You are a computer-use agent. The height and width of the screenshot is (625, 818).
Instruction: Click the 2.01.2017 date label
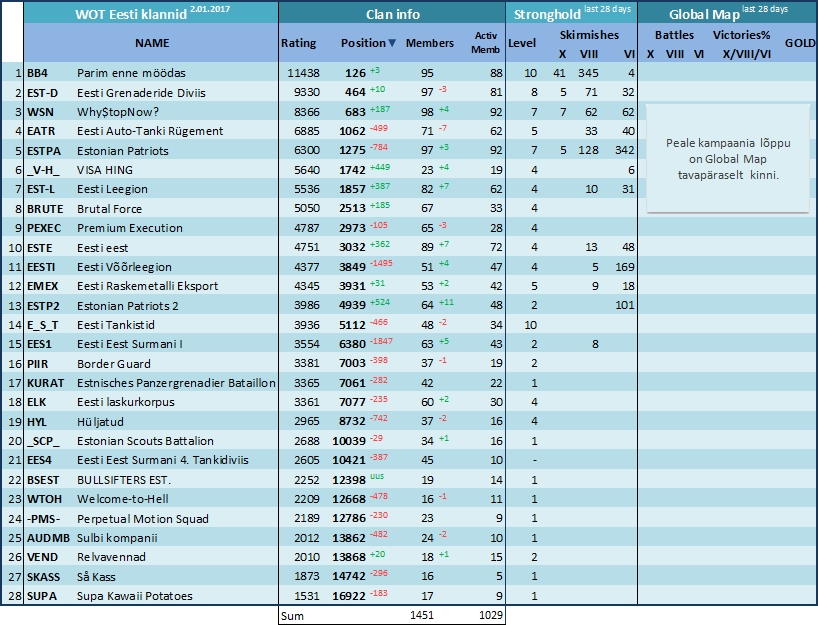(210, 9)
